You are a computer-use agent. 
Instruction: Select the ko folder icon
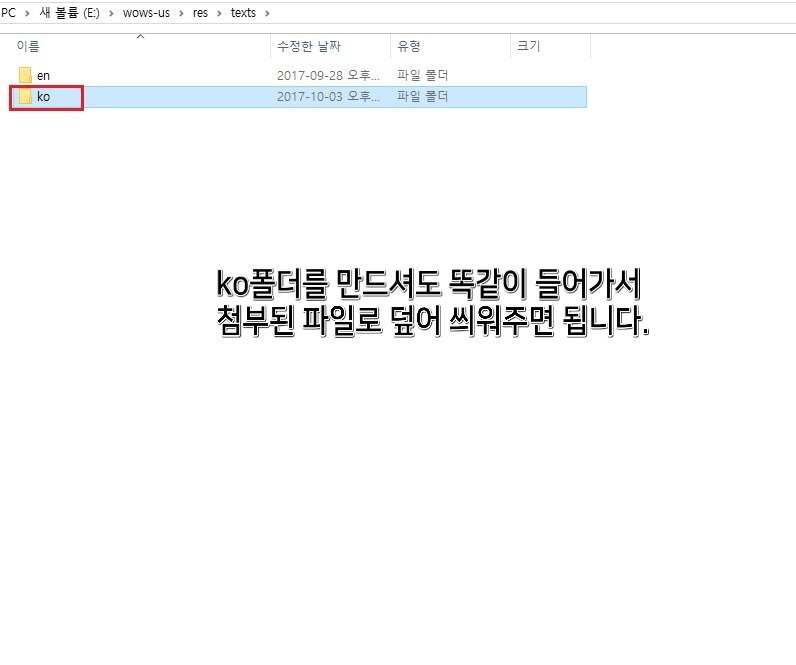25,96
